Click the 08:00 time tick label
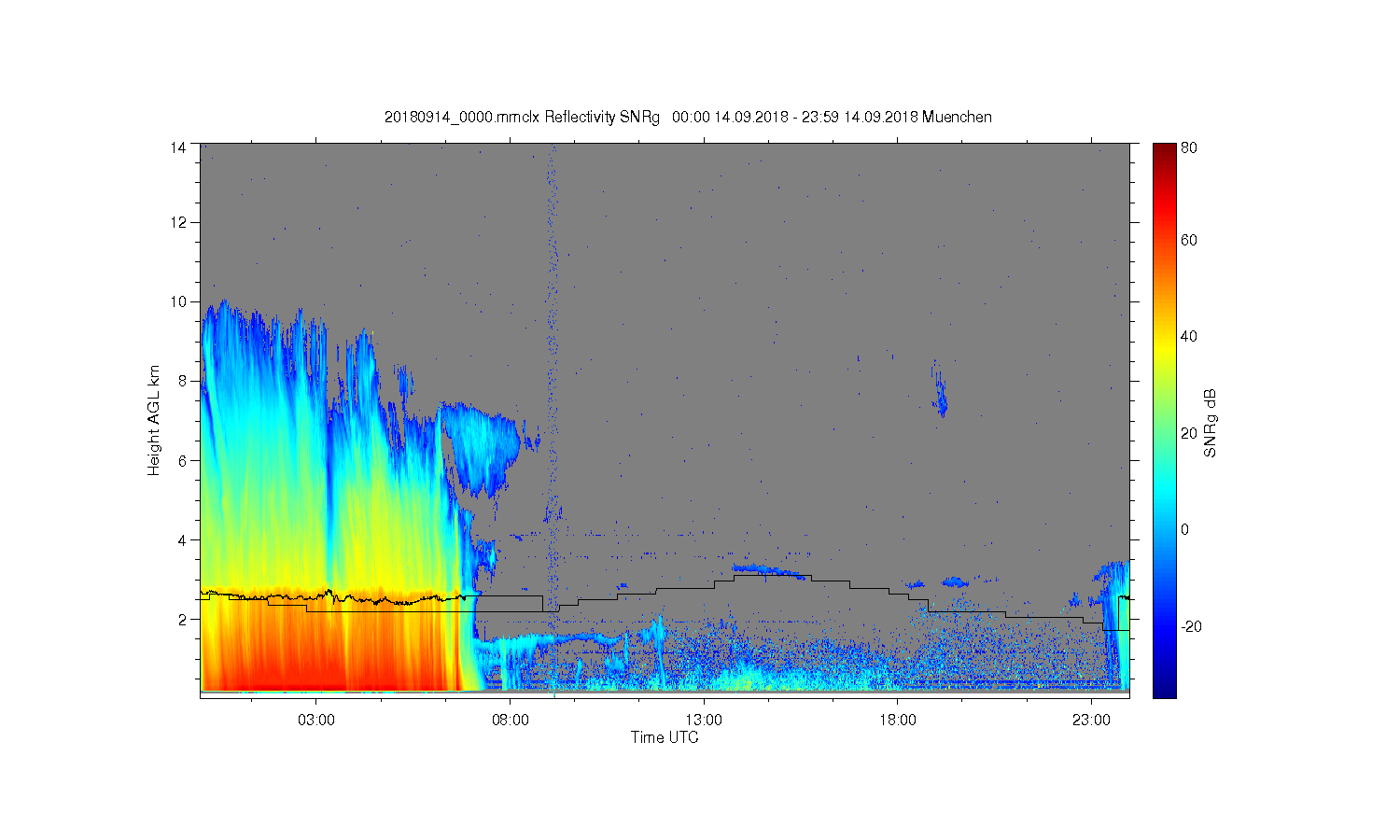1400x840 pixels. coord(510,721)
